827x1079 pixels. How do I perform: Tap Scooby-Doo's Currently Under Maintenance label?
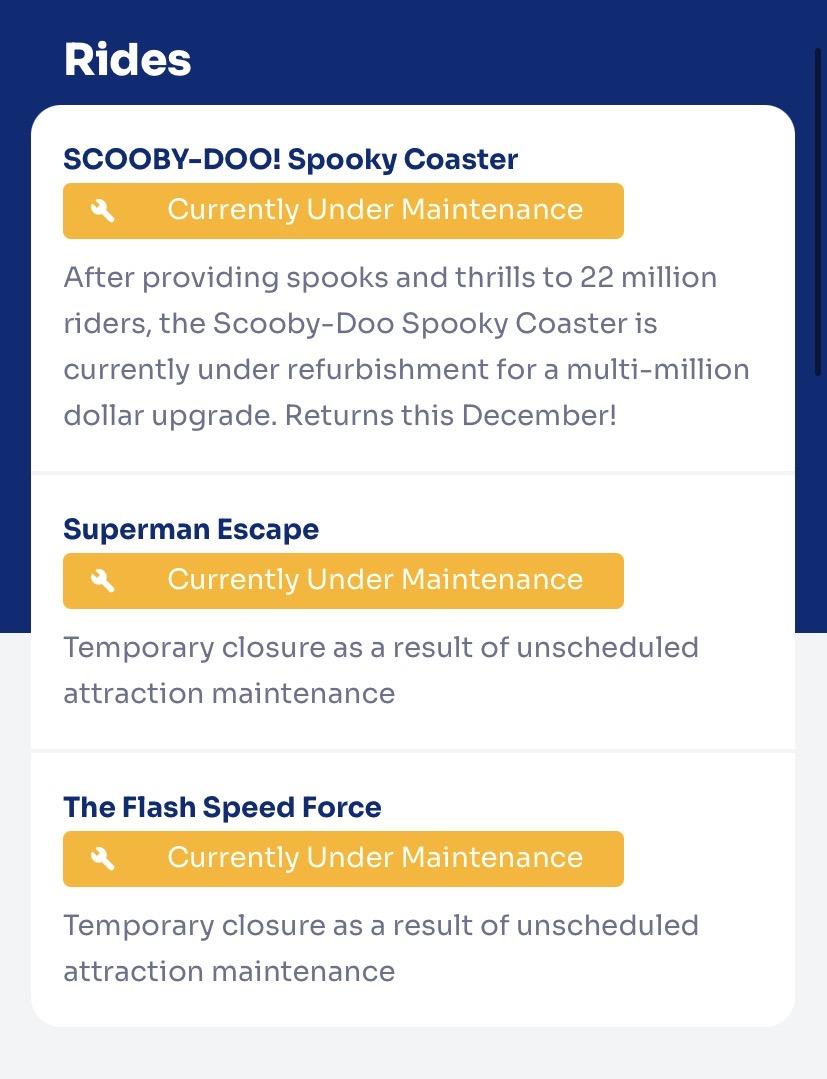[374, 210]
